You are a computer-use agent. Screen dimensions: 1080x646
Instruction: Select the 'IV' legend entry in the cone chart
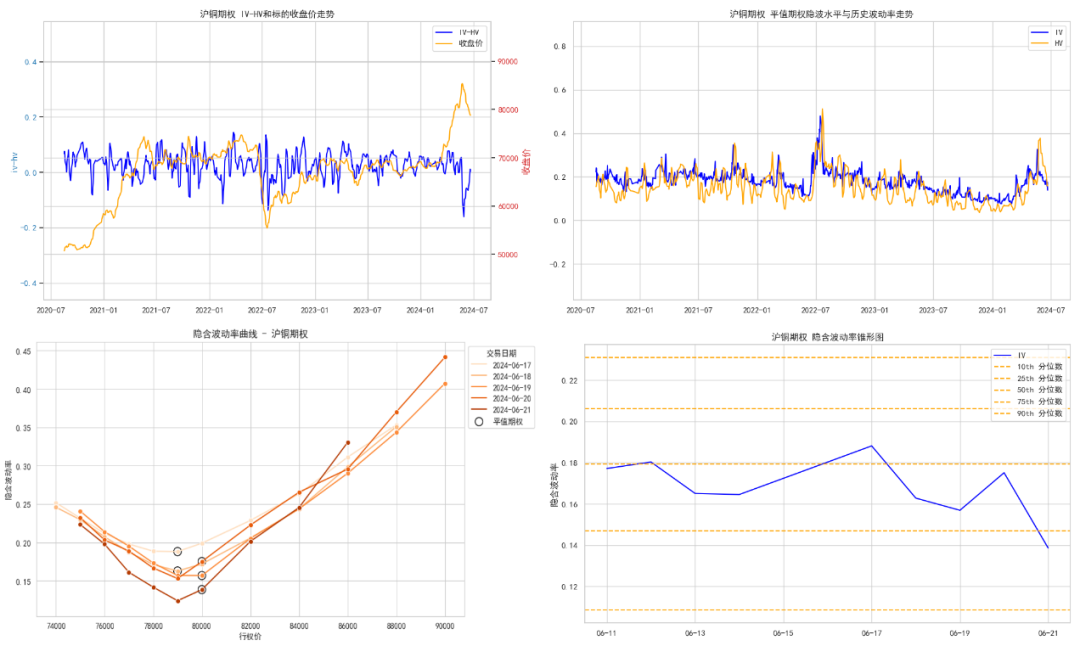[1011, 356]
